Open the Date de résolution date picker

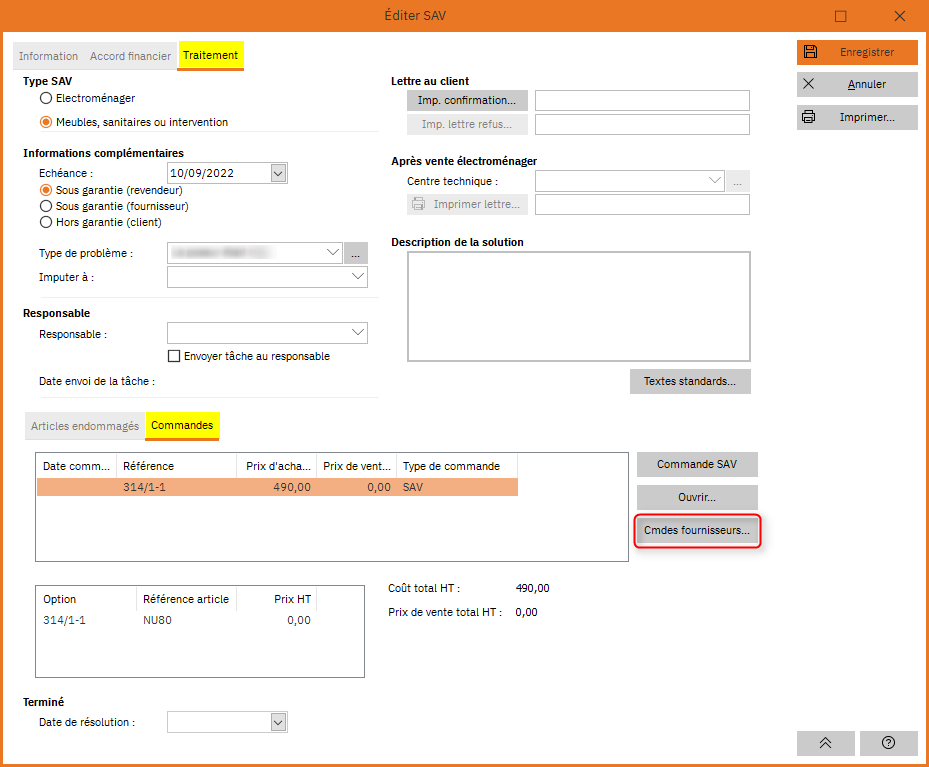tap(278, 722)
